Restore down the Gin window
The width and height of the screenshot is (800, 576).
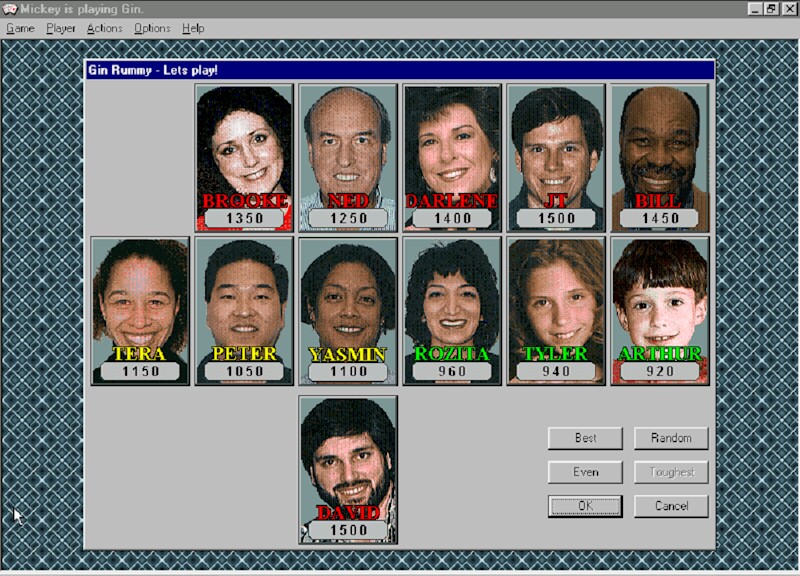pyautogui.click(x=770, y=9)
